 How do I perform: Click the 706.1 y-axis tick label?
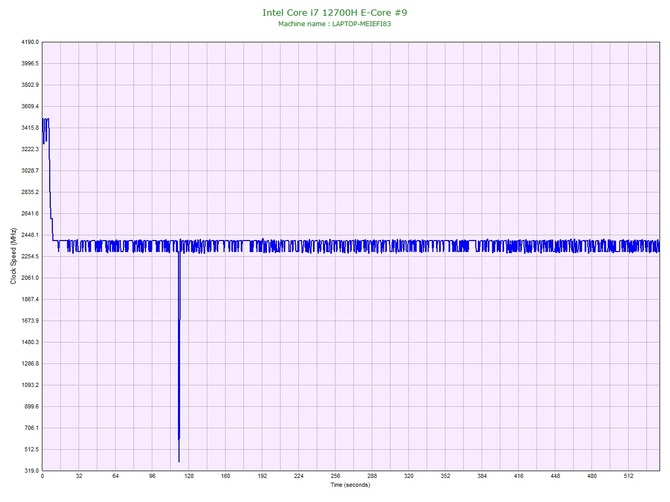[28, 428]
